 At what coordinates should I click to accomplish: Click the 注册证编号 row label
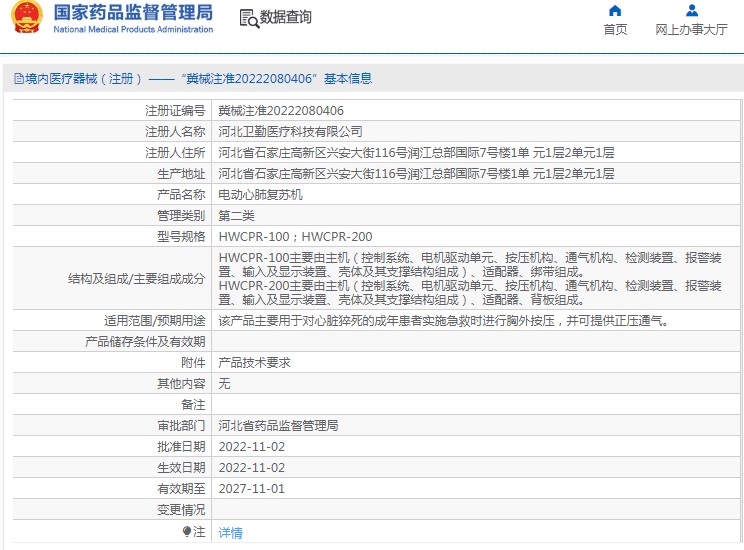pyautogui.click(x=175, y=111)
